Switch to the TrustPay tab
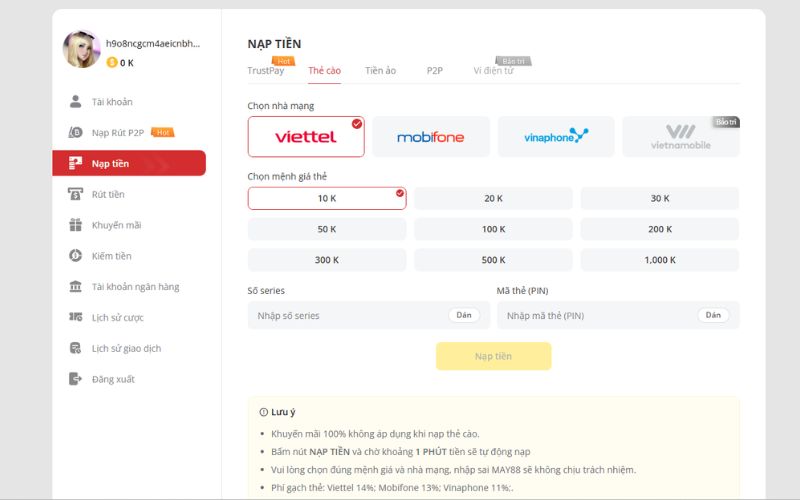800x500 pixels. tap(266, 71)
